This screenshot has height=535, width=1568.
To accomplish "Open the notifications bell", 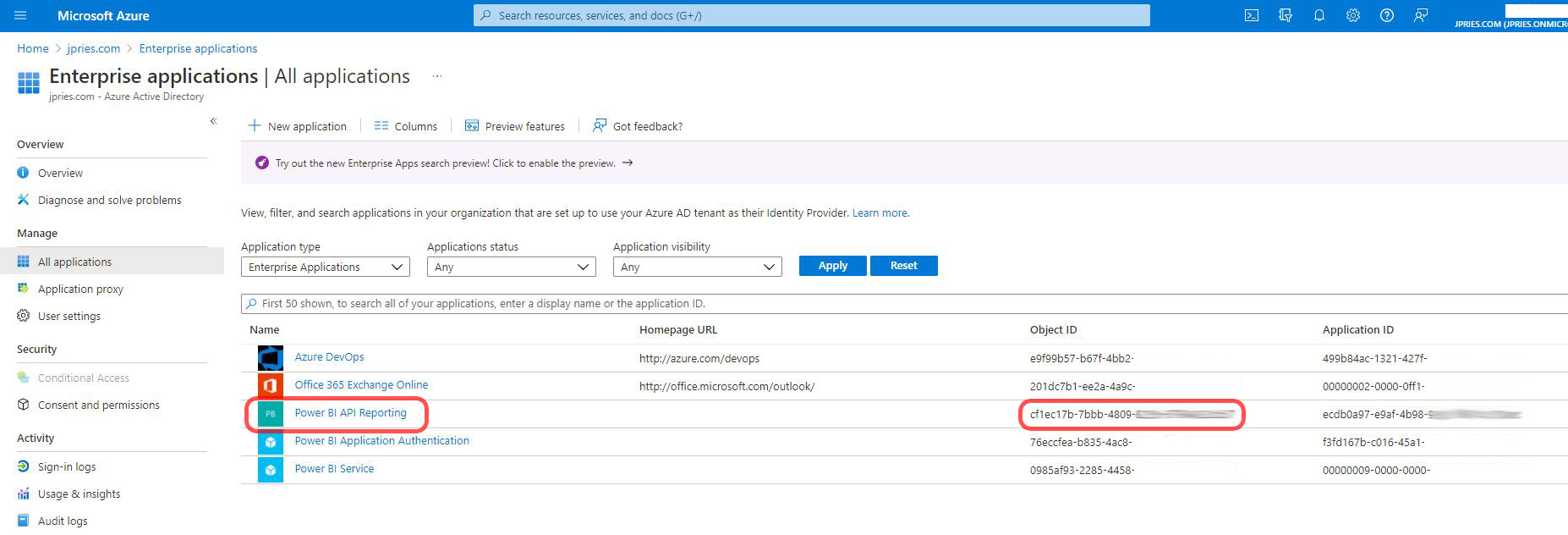I will pos(1319,15).
